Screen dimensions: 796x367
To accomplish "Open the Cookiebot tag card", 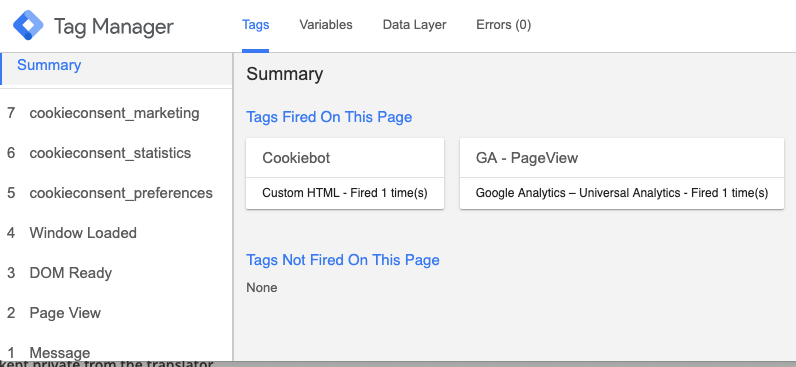I will [345, 173].
